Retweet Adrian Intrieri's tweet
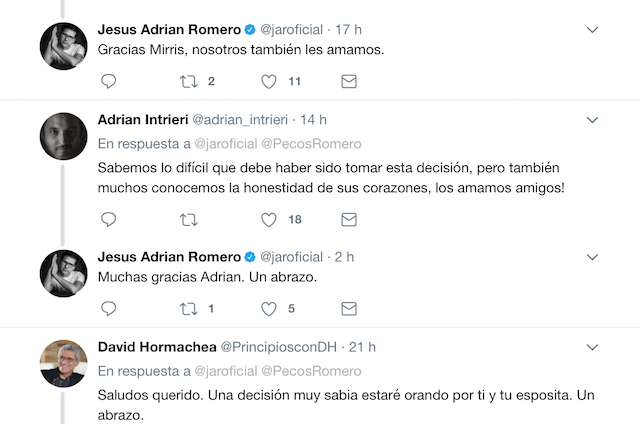 click(187, 220)
